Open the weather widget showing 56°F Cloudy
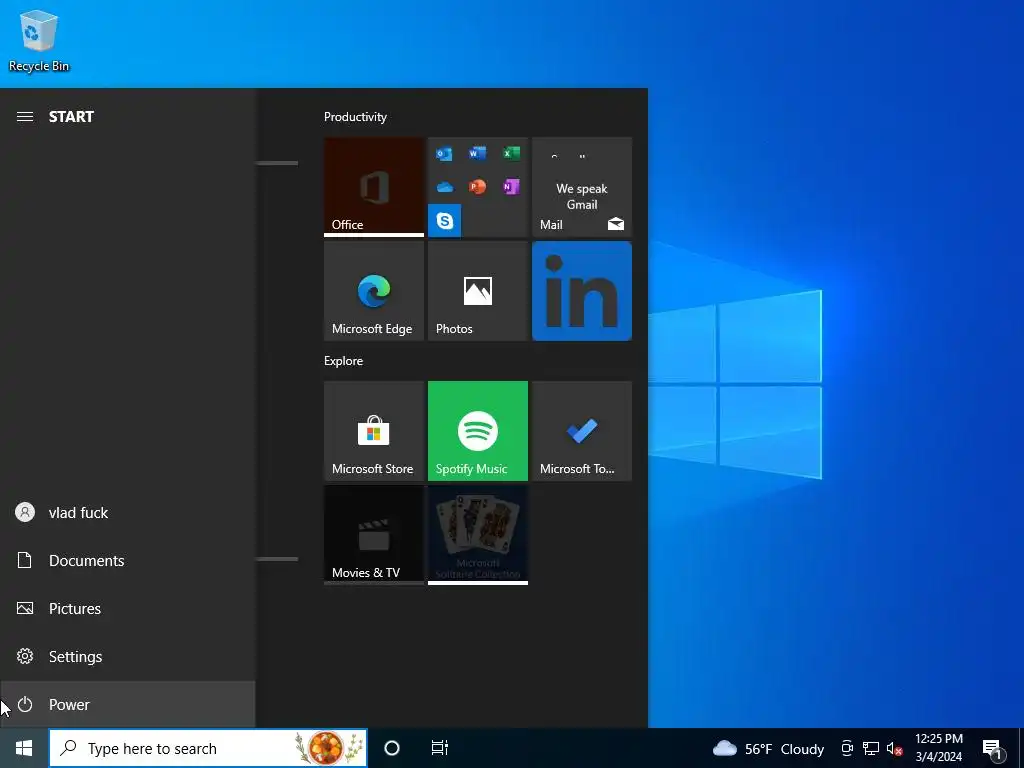The height and width of the screenshot is (768, 1024). click(768, 748)
